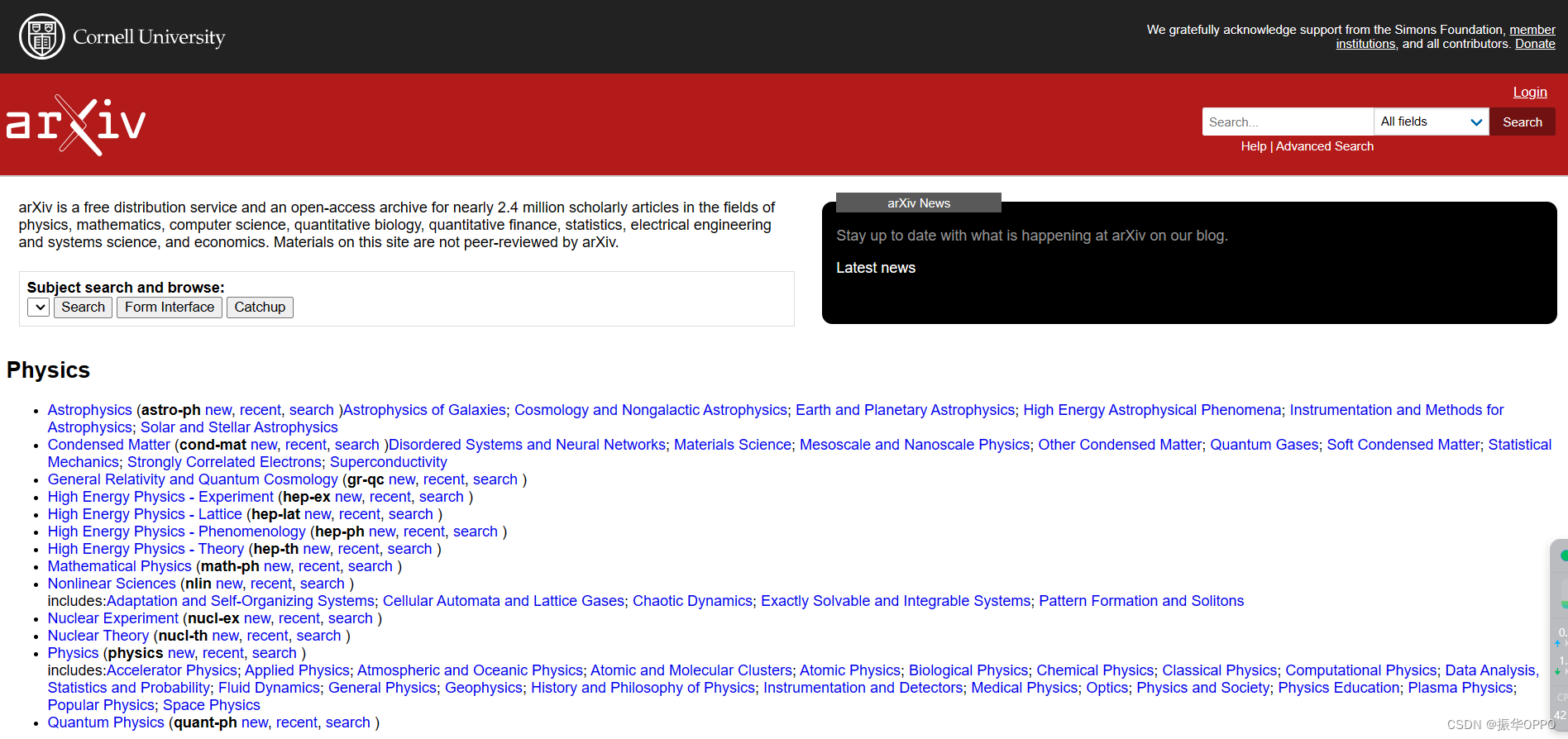The image size is (1568, 739).
Task: Go to Advanced Search
Action: pos(1325,146)
